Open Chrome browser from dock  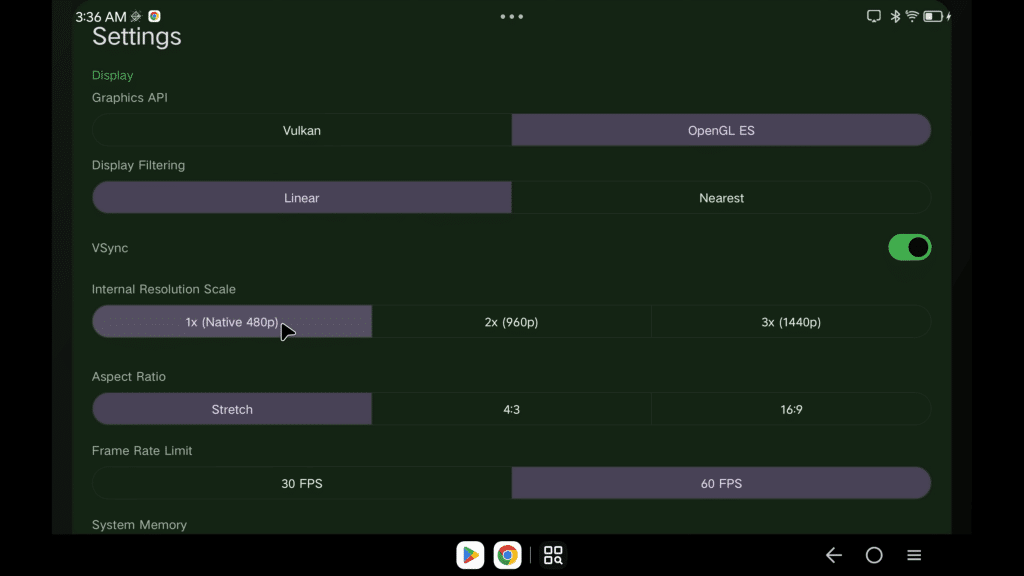[x=507, y=555]
